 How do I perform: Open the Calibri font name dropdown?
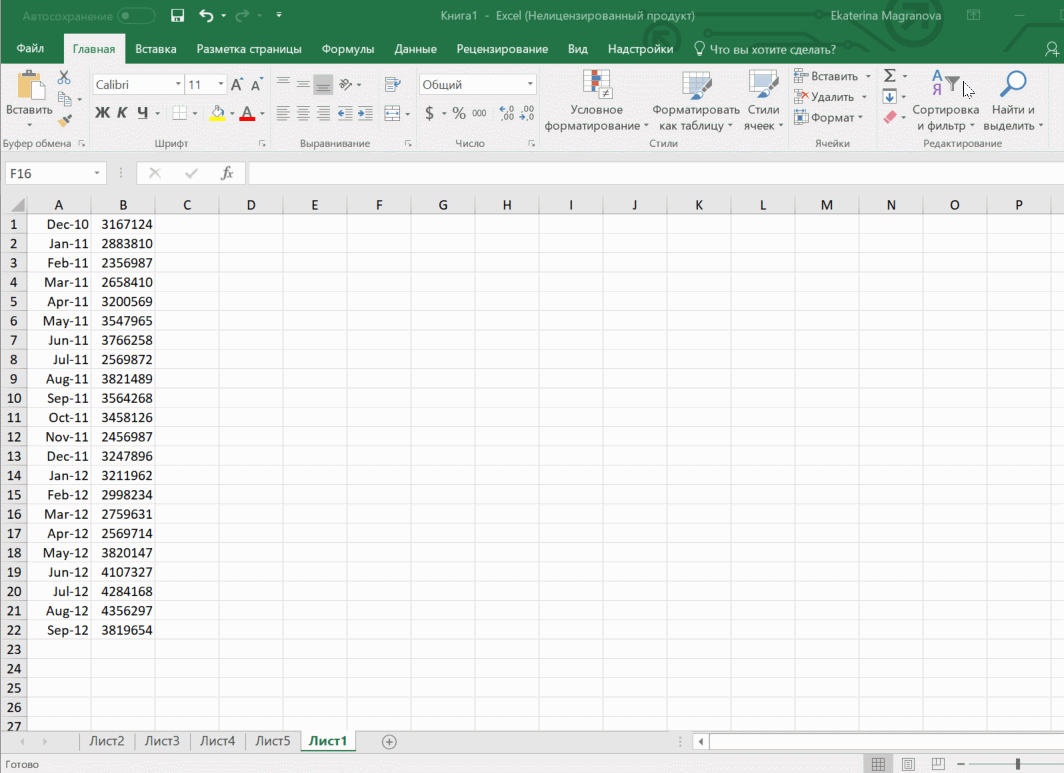point(178,85)
